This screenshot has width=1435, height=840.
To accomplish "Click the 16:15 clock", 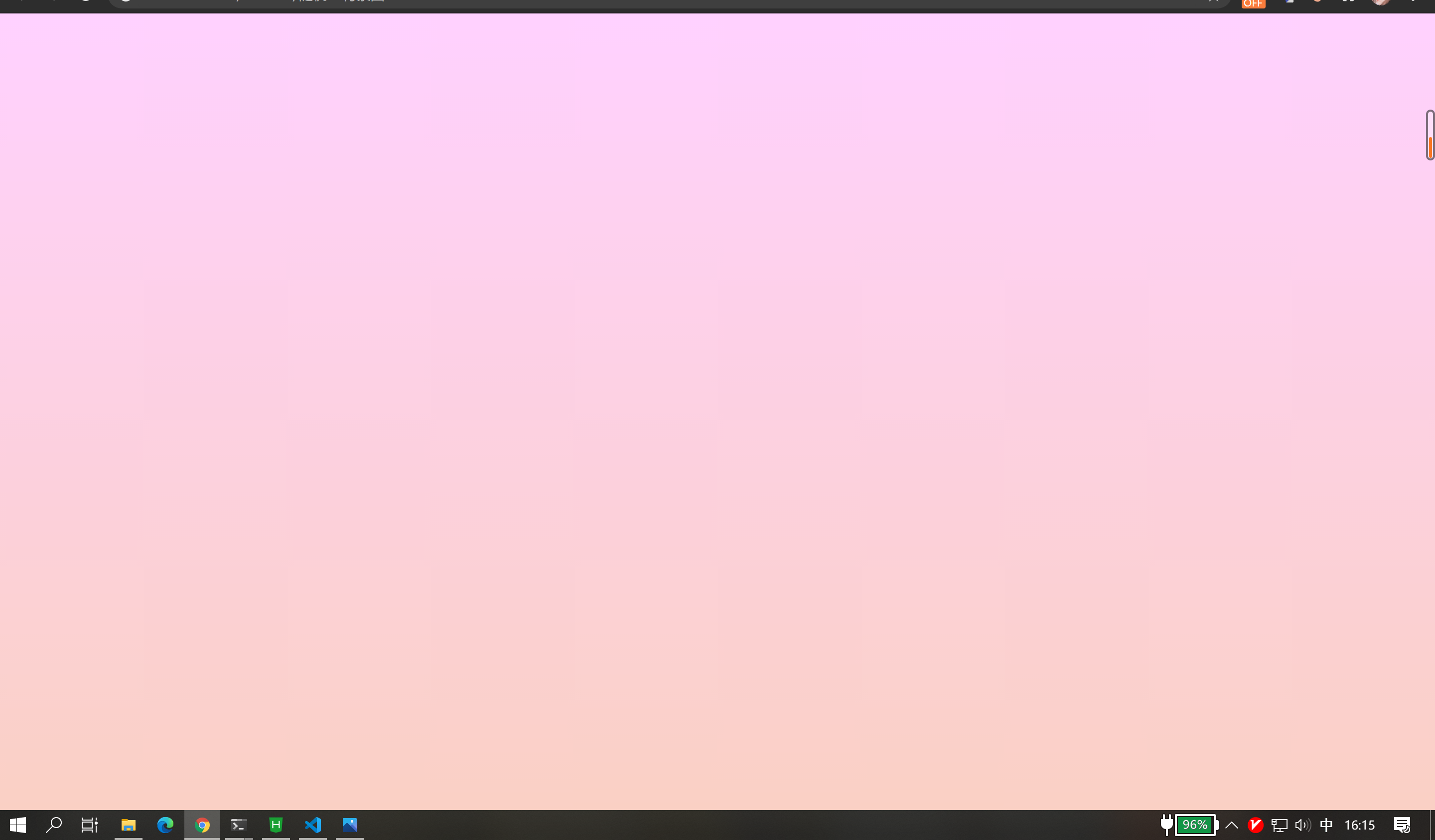I will click(1359, 825).
